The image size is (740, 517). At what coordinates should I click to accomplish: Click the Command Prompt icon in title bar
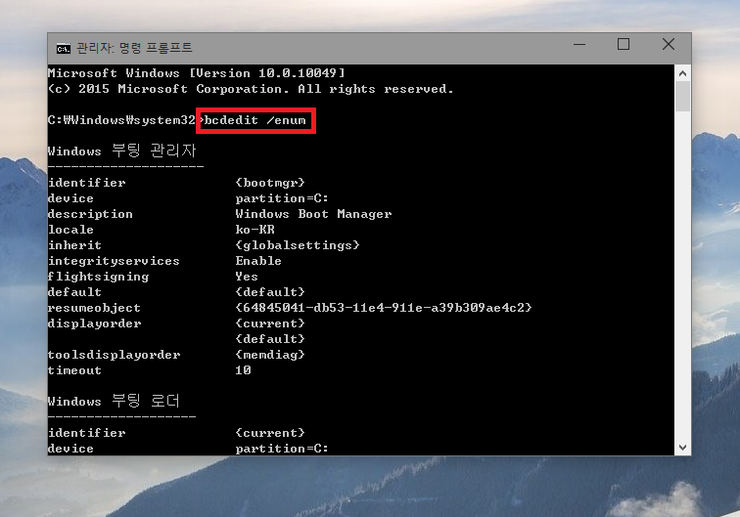click(63, 47)
